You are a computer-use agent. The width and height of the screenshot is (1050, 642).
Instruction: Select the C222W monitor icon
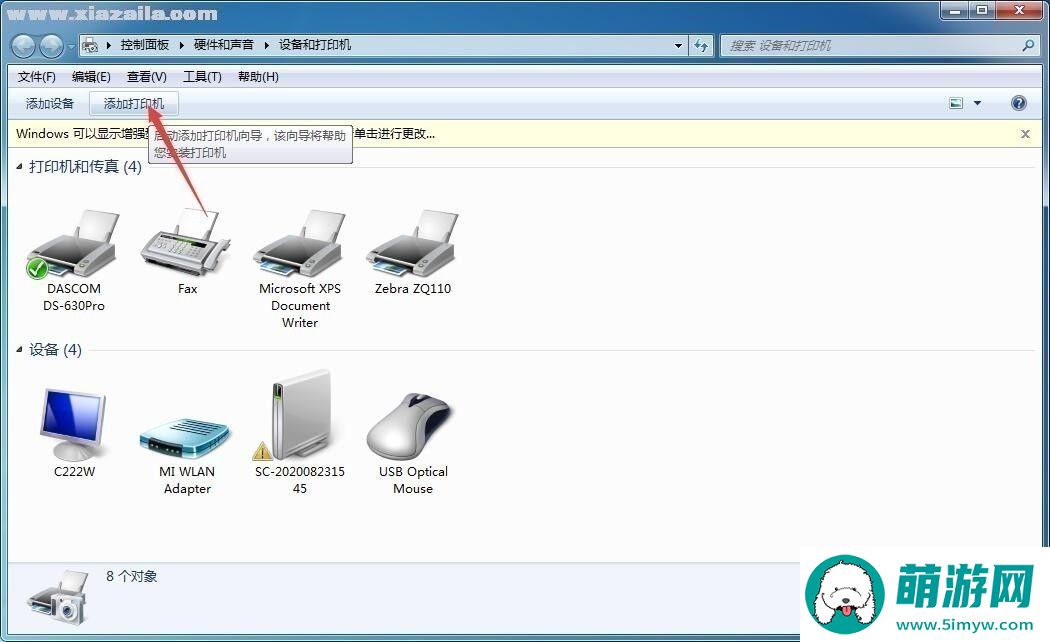pos(73,423)
